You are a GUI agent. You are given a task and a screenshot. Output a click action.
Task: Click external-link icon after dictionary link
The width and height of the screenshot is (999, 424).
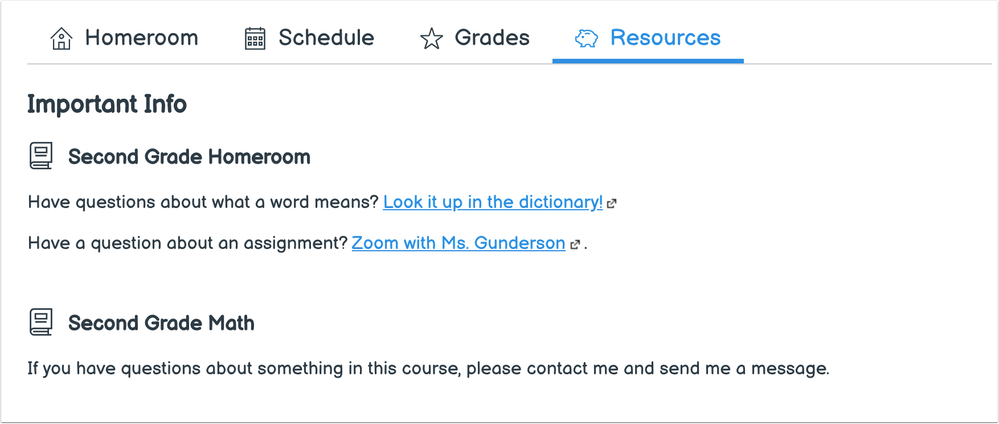click(612, 205)
